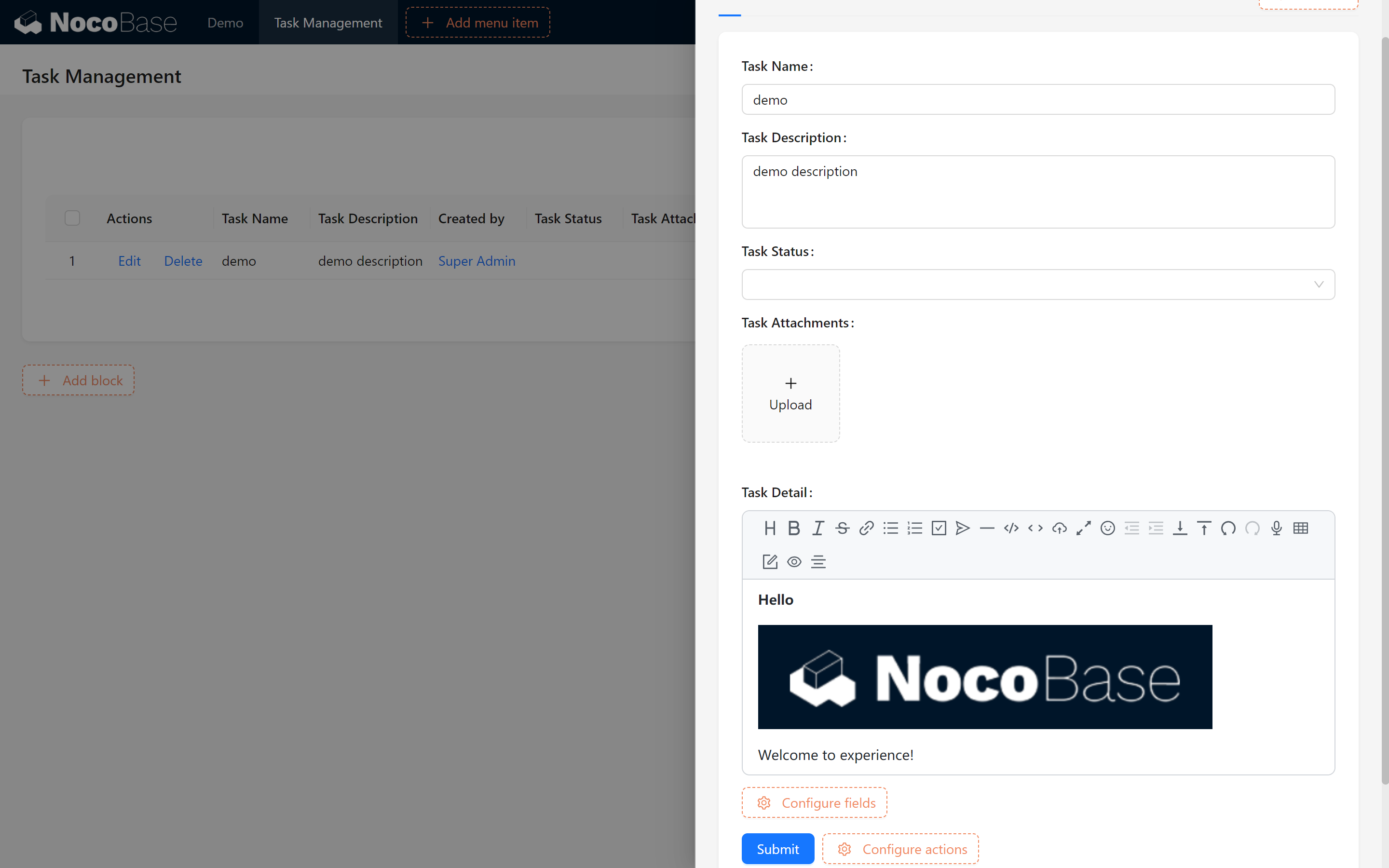This screenshot has height=868, width=1389.
Task: Click the Actions column header
Action: coord(129,218)
